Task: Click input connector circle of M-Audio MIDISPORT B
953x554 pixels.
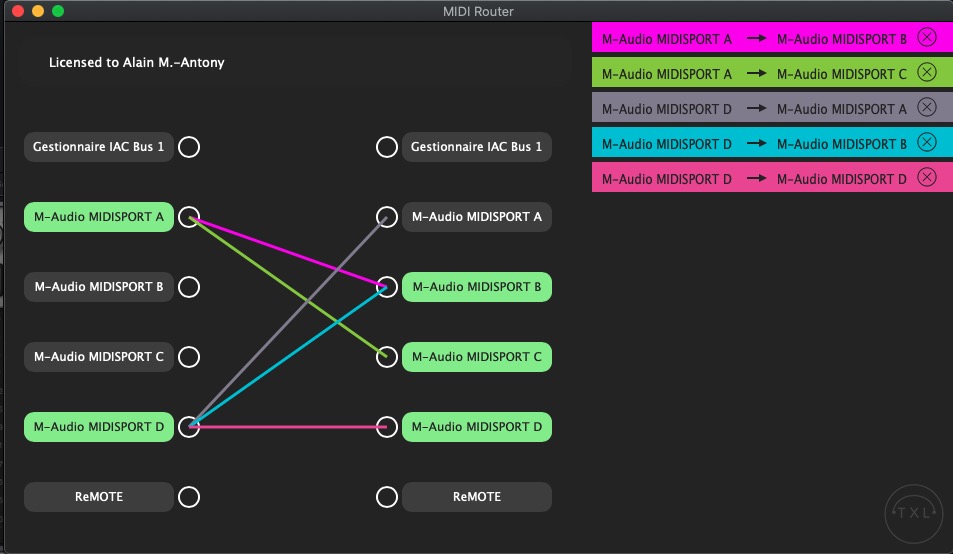Action: [x=189, y=287]
